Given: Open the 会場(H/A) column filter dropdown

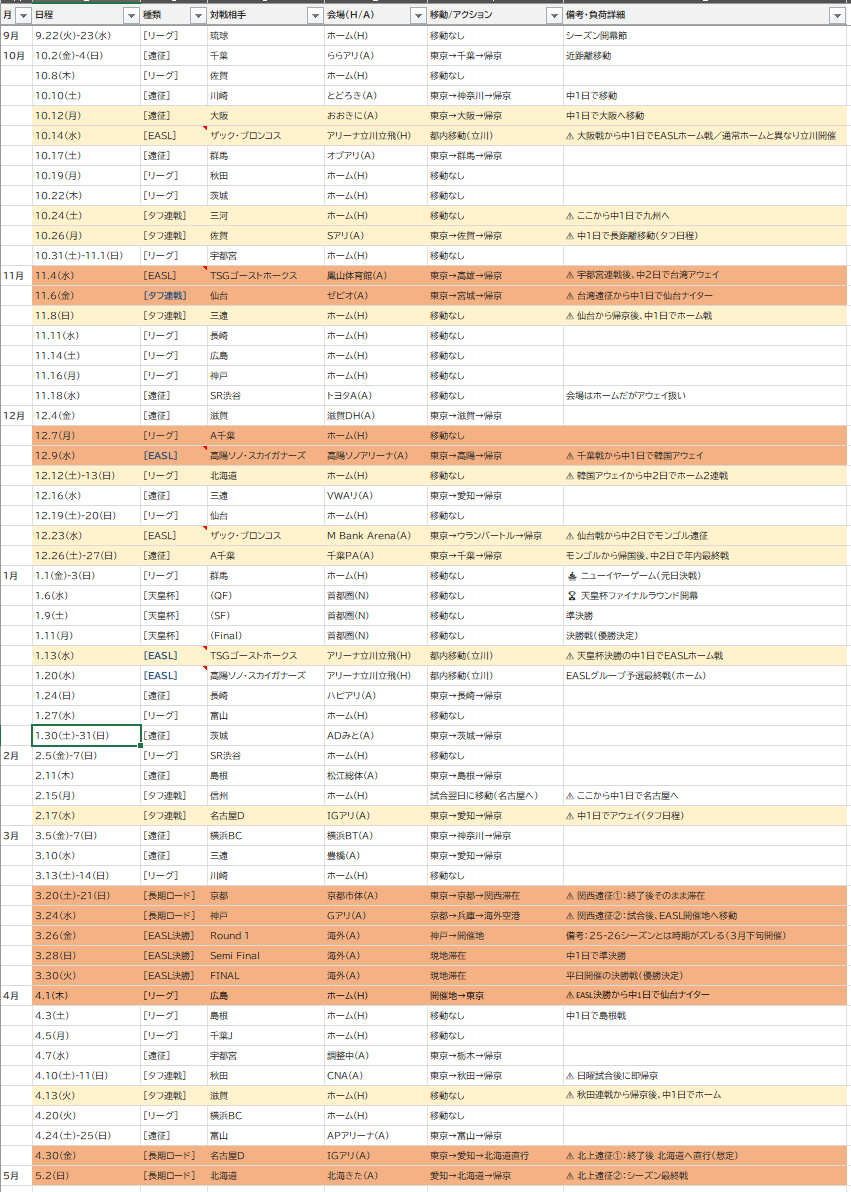Looking at the screenshot, I should point(418,15).
